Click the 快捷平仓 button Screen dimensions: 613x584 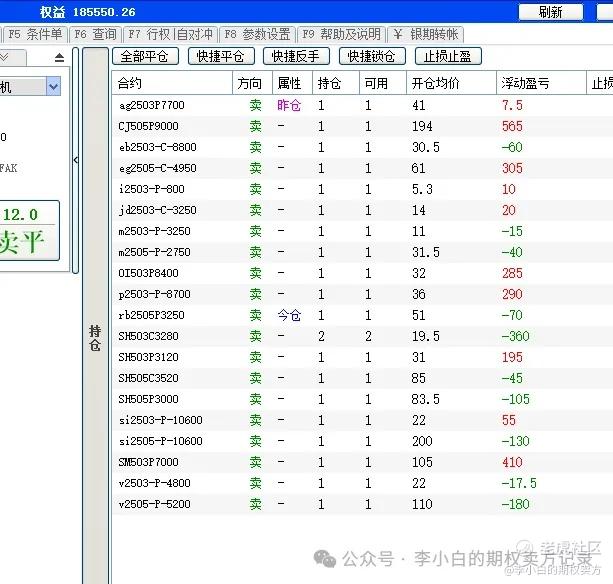click(221, 56)
